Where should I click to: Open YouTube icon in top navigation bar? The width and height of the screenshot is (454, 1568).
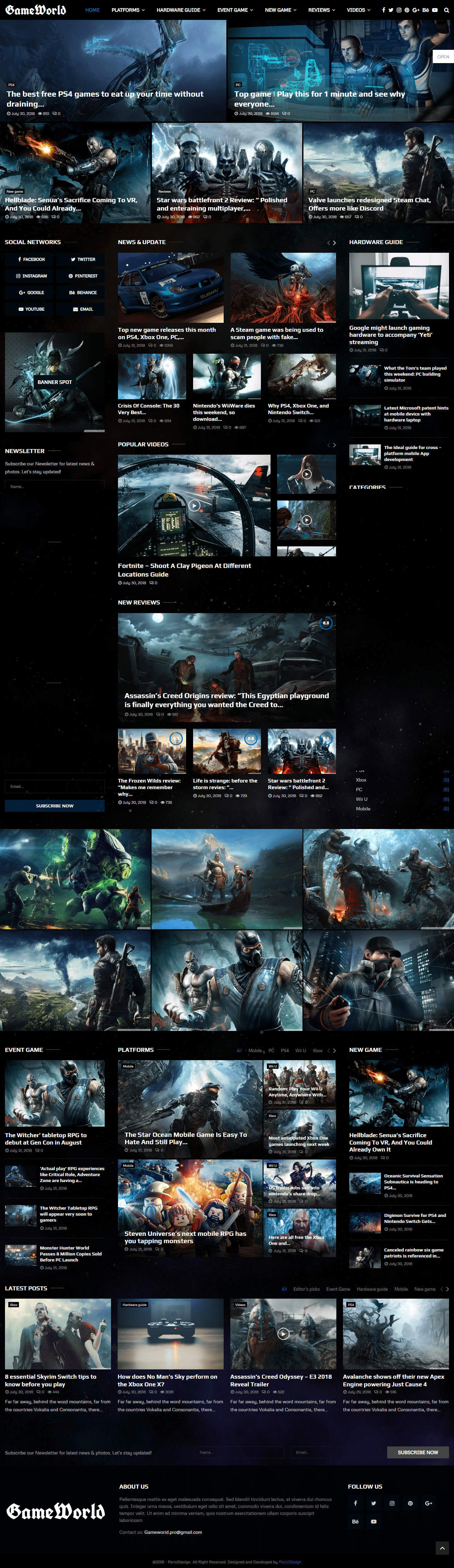click(x=434, y=10)
